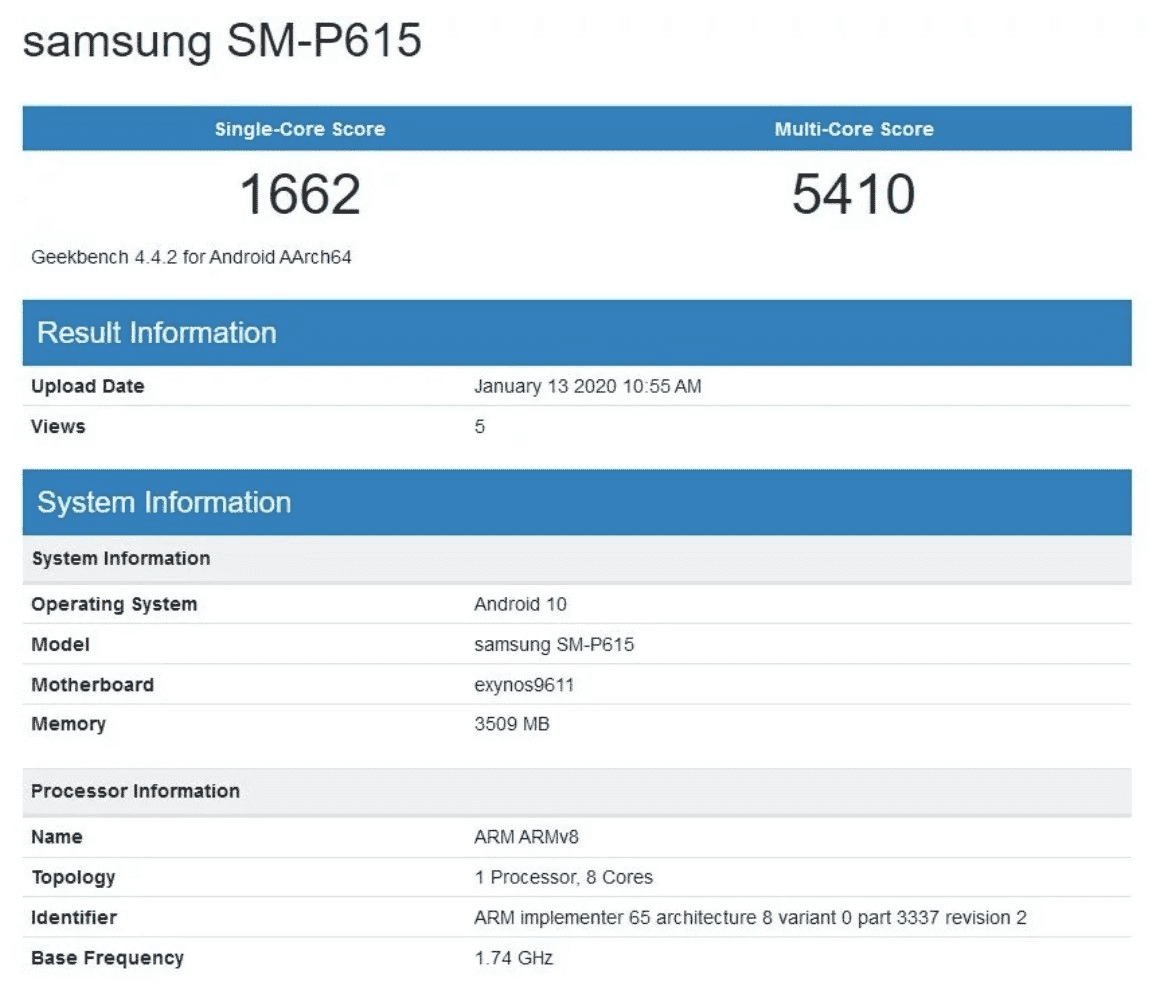Click the Result Information section header
1166x992 pixels.
pos(577,332)
